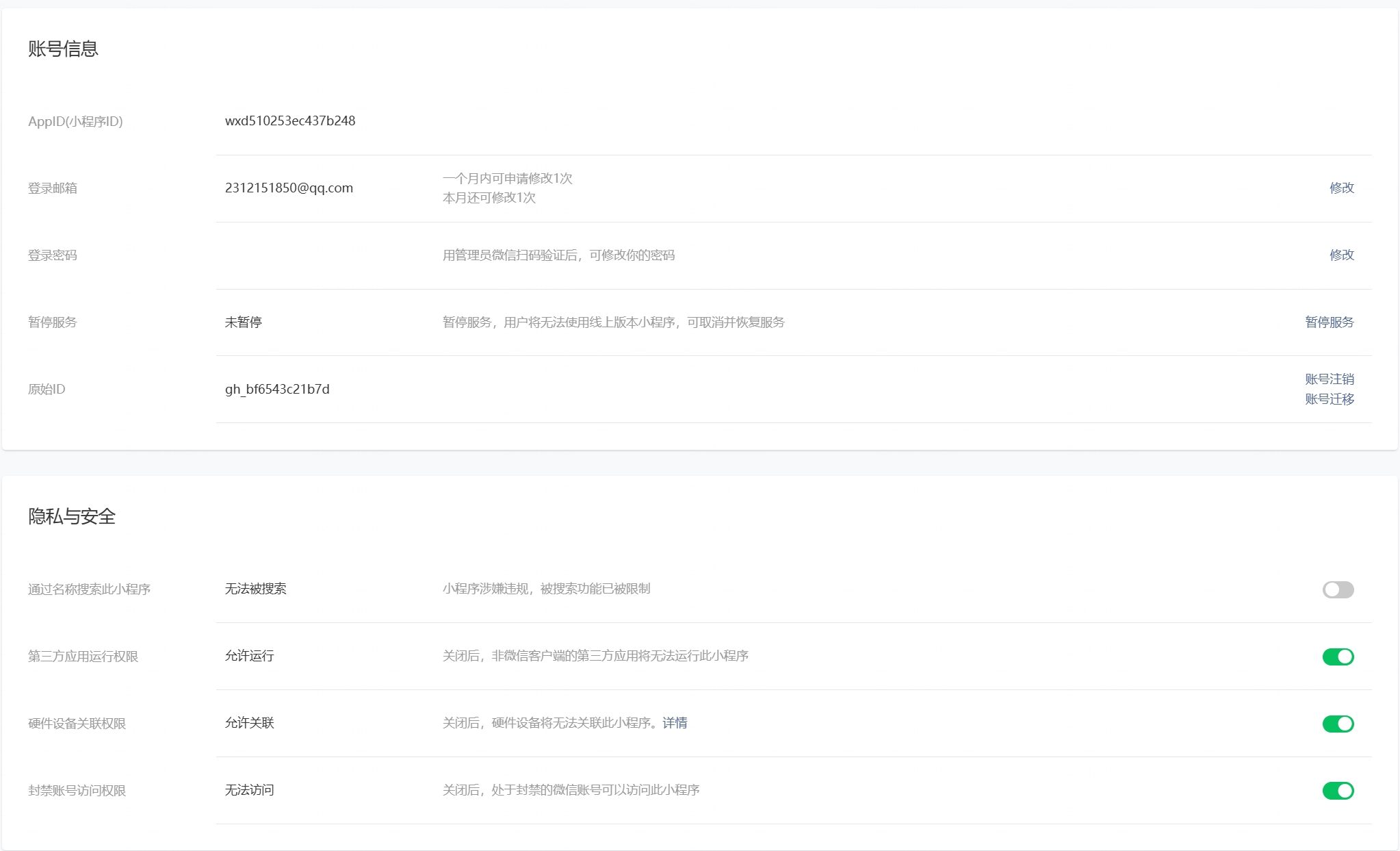The height and width of the screenshot is (851, 1400).
Task: Toggle 通过名称搜索此小程序 switch
Action: tap(1338, 589)
